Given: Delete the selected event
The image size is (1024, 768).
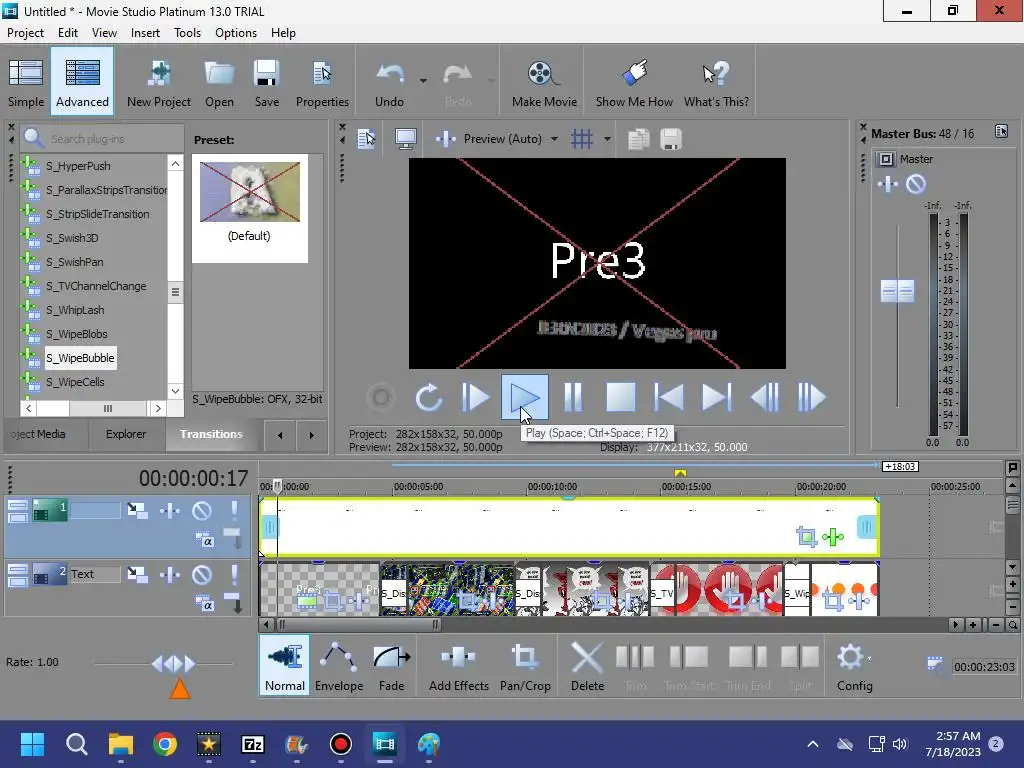Looking at the screenshot, I should coord(587,665).
